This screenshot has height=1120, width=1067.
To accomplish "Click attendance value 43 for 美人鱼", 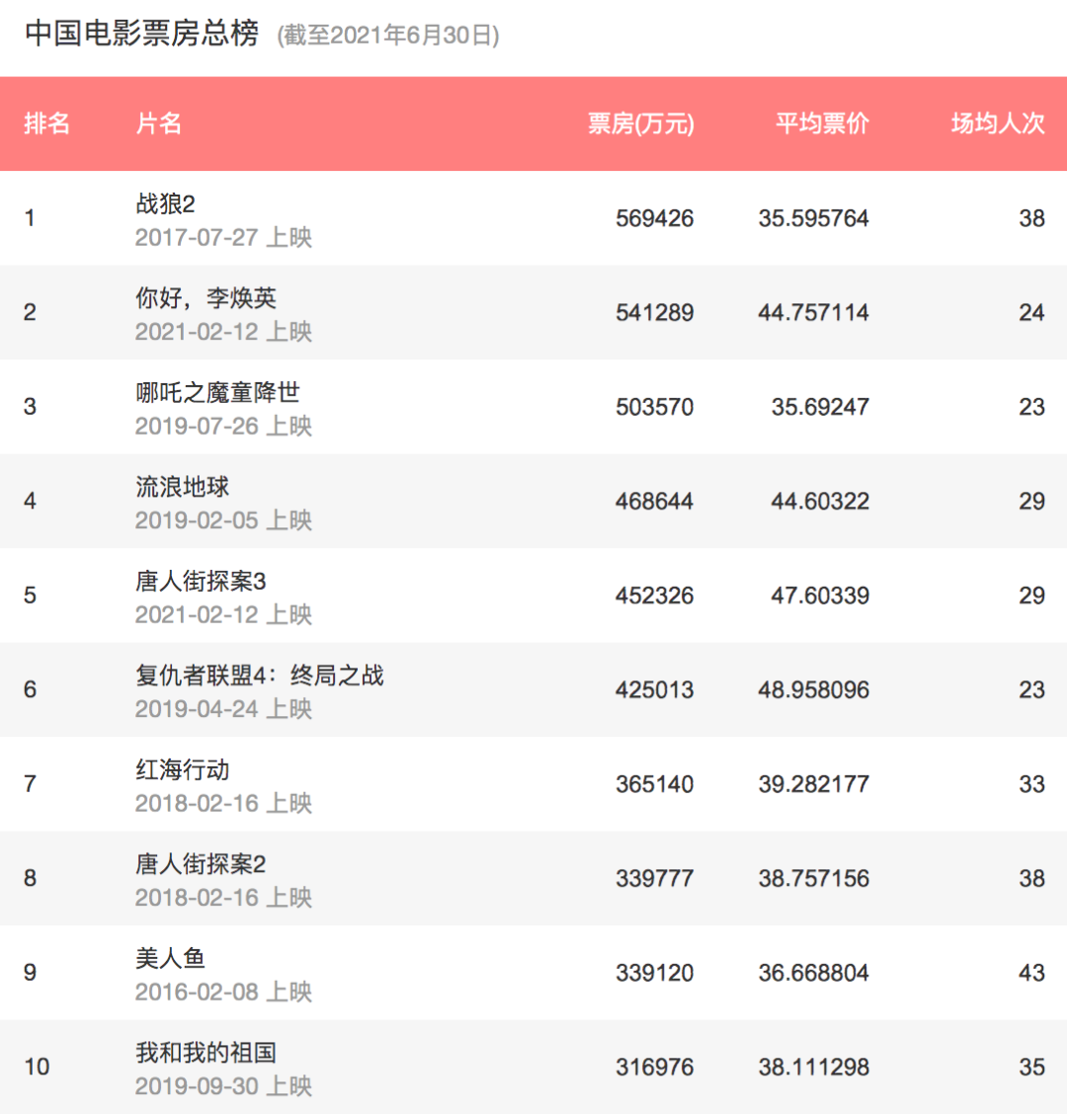I will click(x=1032, y=973).
